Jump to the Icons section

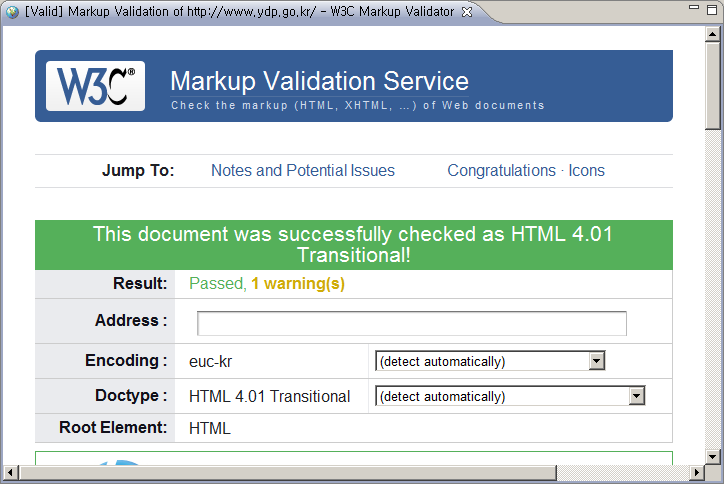587,171
